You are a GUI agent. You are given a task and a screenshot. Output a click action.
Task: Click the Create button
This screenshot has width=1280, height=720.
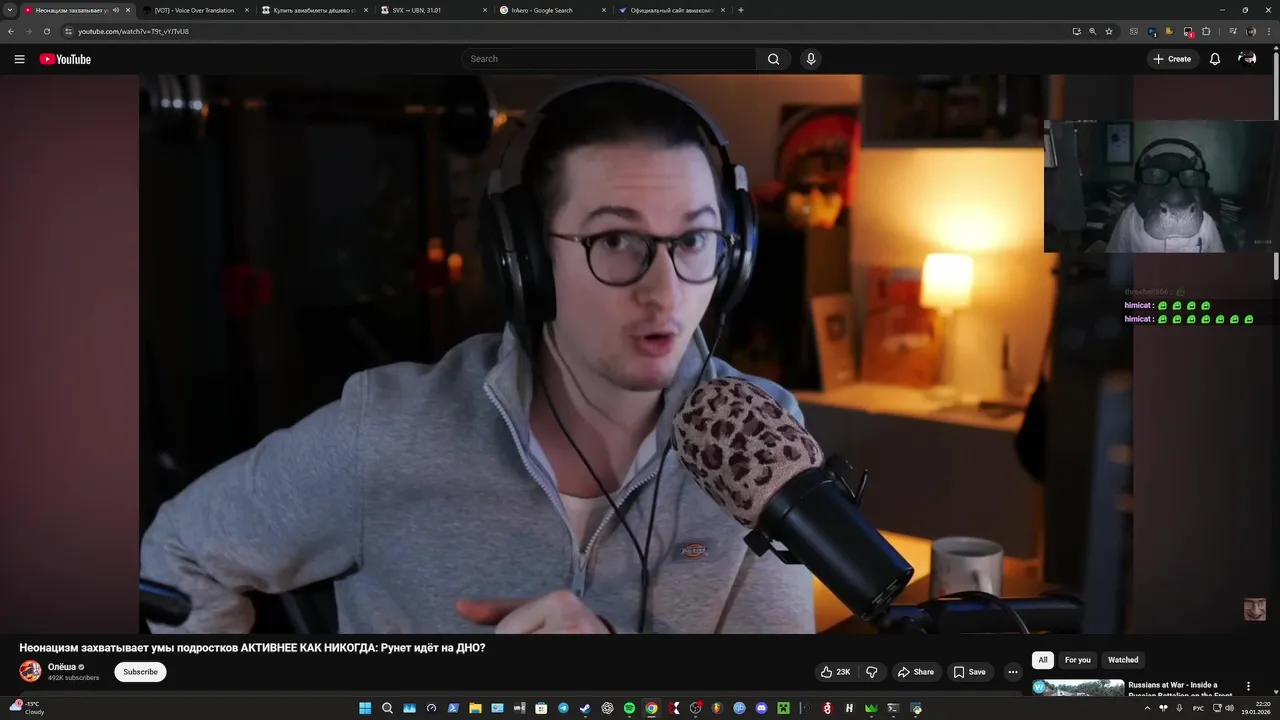[x=1172, y=59]
